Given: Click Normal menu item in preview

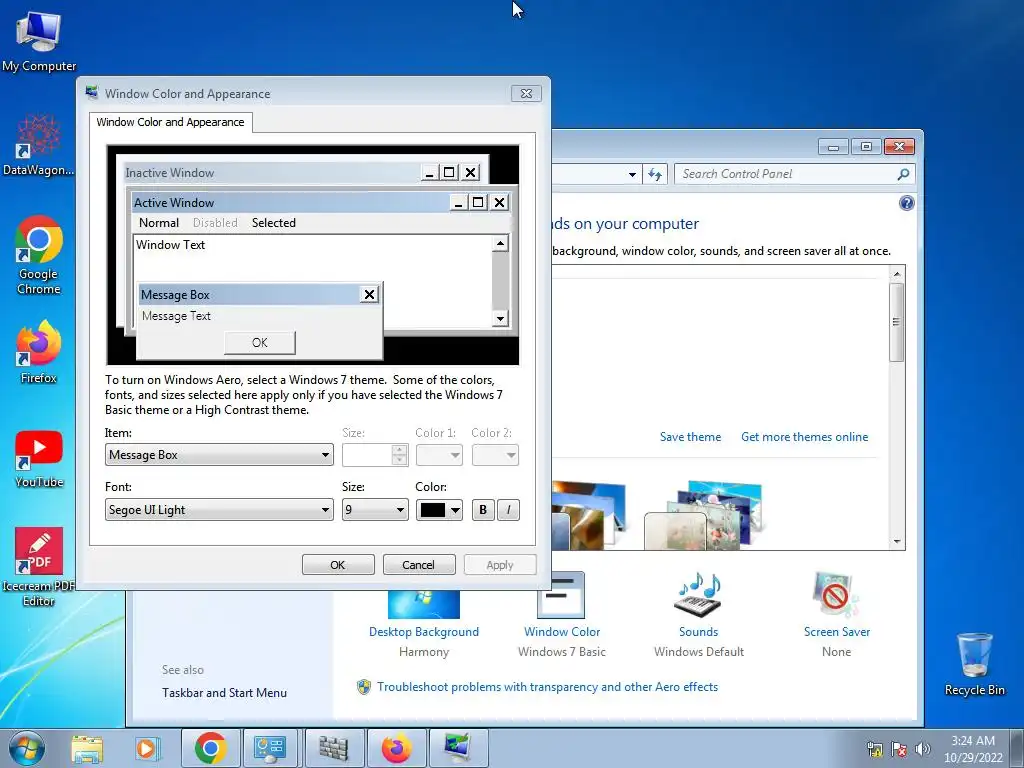Looking at the screenshot, I should [x=159, y=223].
